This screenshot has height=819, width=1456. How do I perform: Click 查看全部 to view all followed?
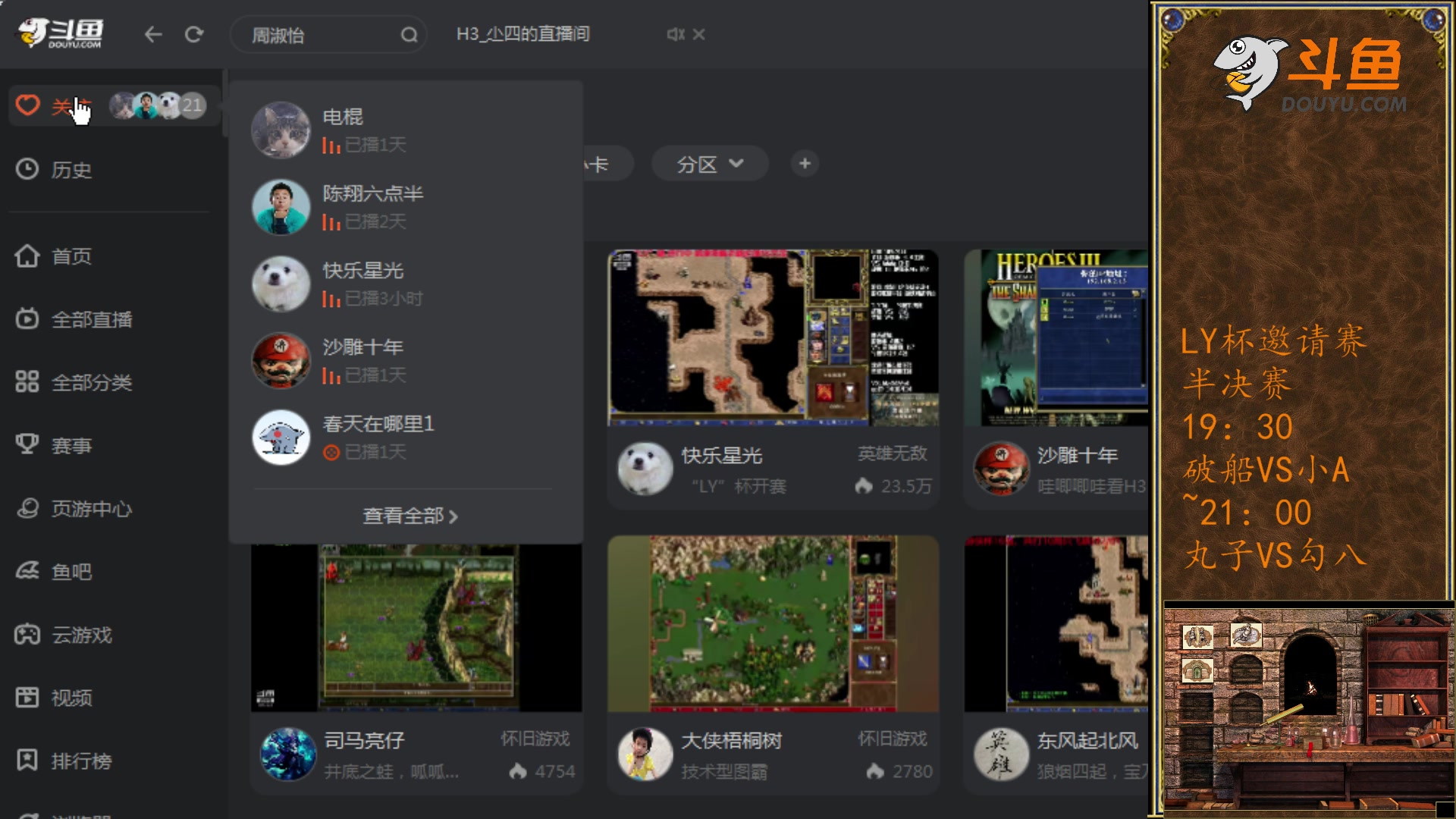click(x=410, y=516)
